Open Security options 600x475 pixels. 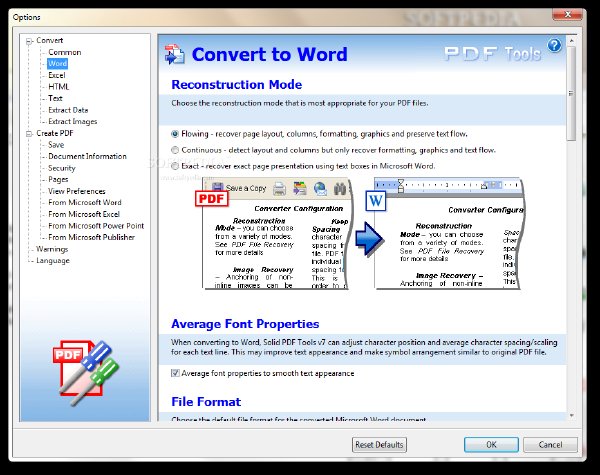point(62,168)
